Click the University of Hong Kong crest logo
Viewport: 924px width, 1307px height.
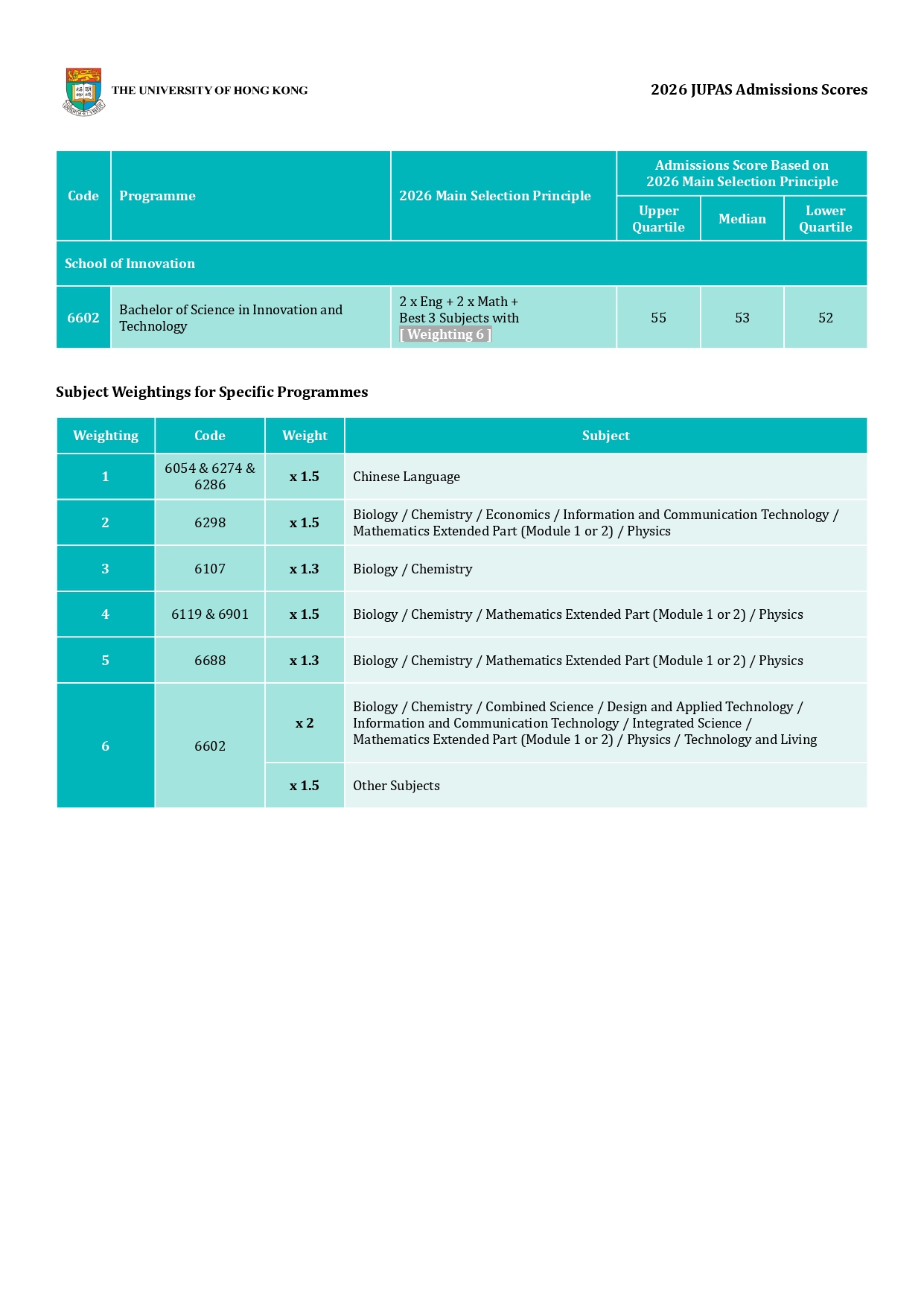(x=83, y=91)
